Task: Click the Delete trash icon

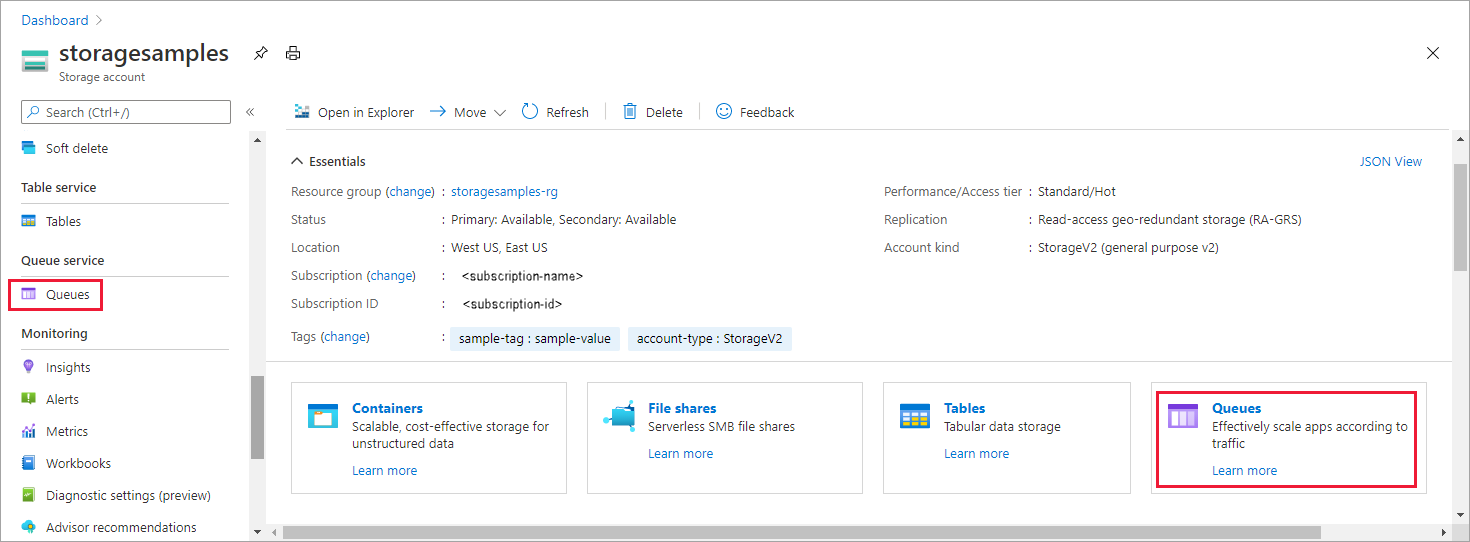Action: [630, 112]
